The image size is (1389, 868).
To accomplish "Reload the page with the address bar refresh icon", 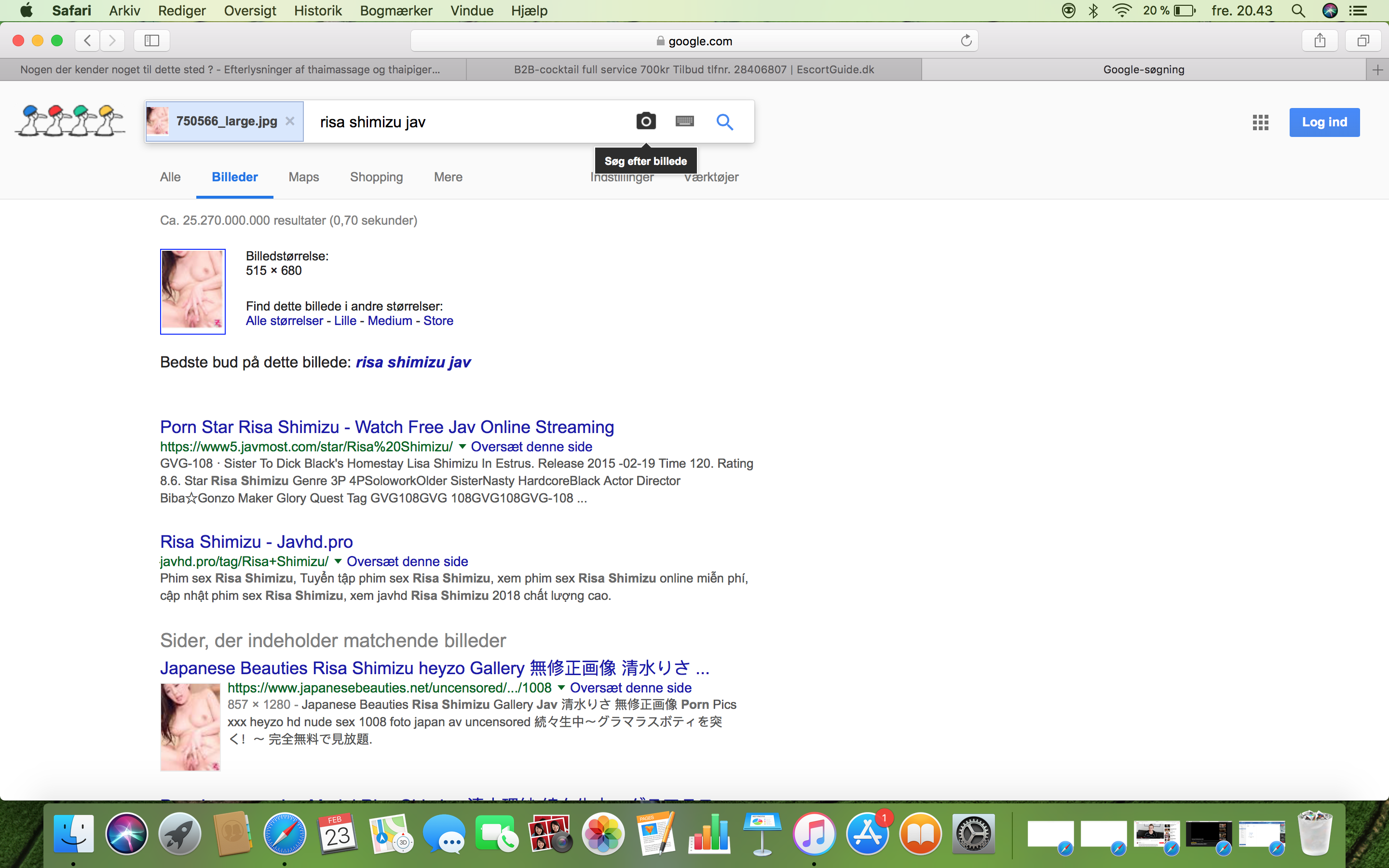I will coord(966,40).
